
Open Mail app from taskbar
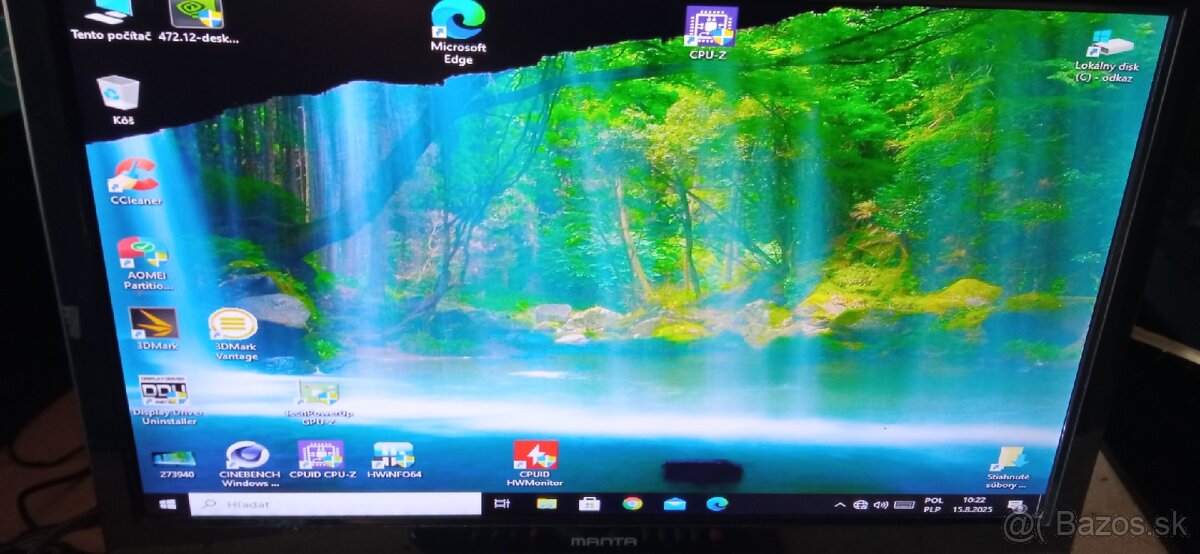[674, 504]
